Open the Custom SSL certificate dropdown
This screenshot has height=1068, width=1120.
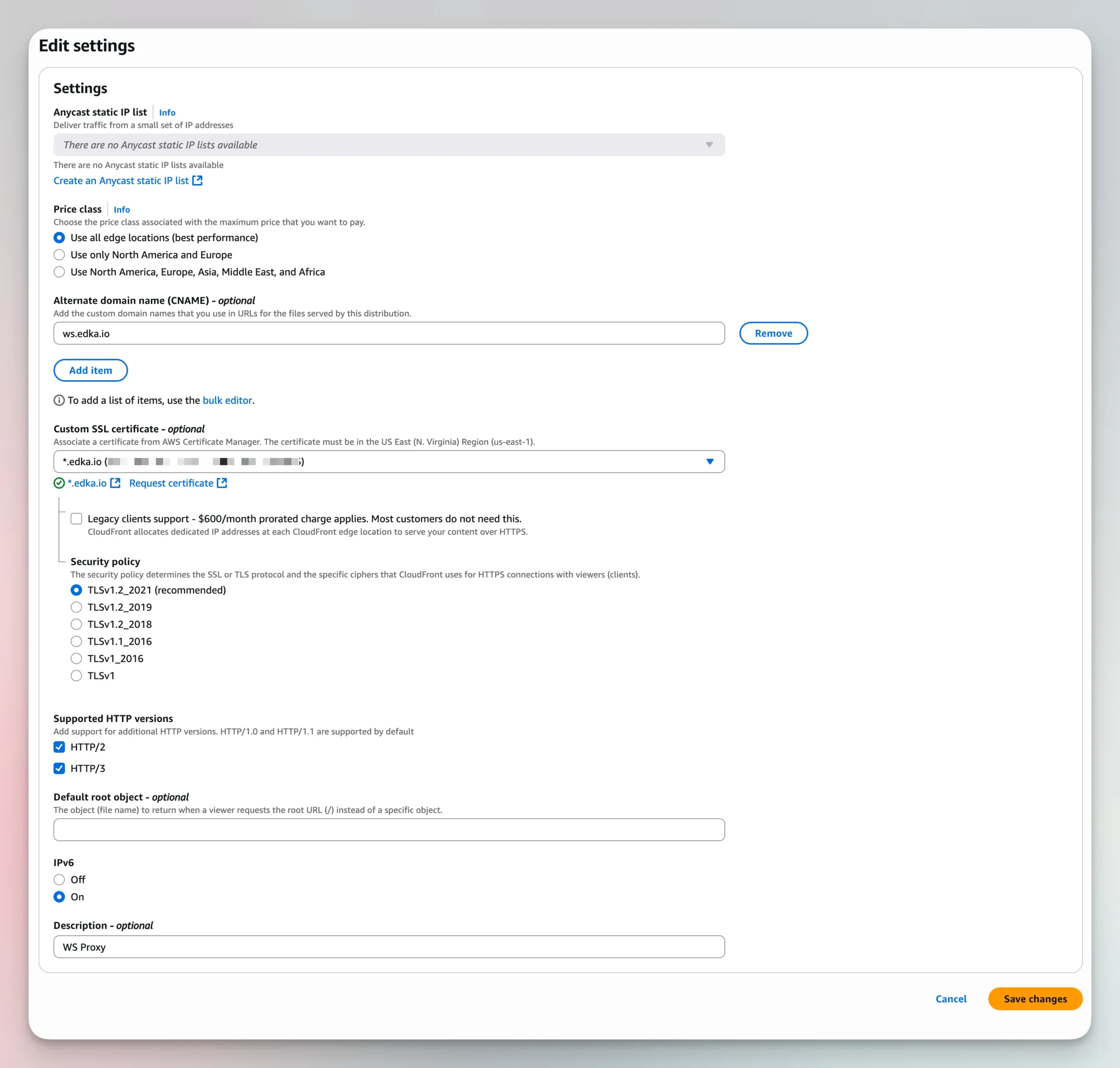389,462
